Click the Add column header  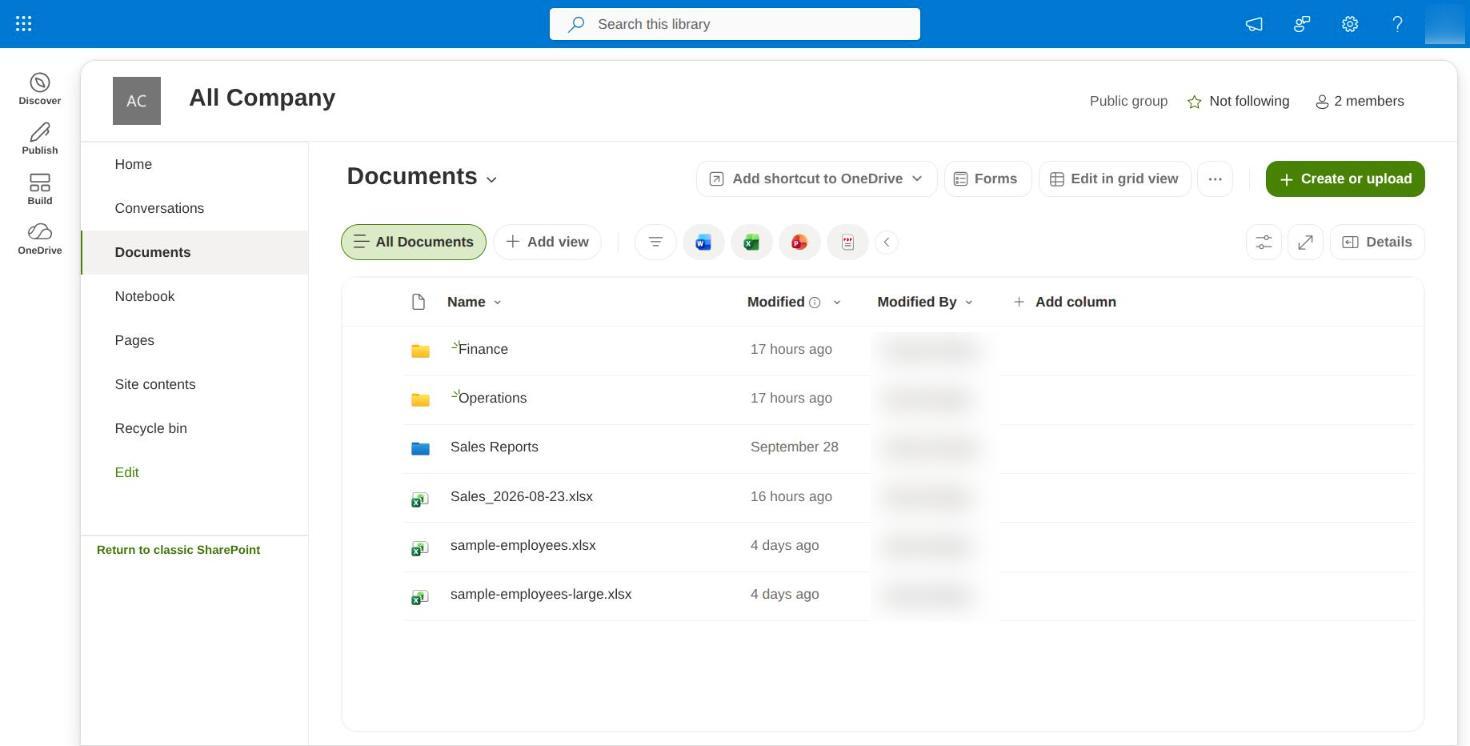[x=1064, y=302]
